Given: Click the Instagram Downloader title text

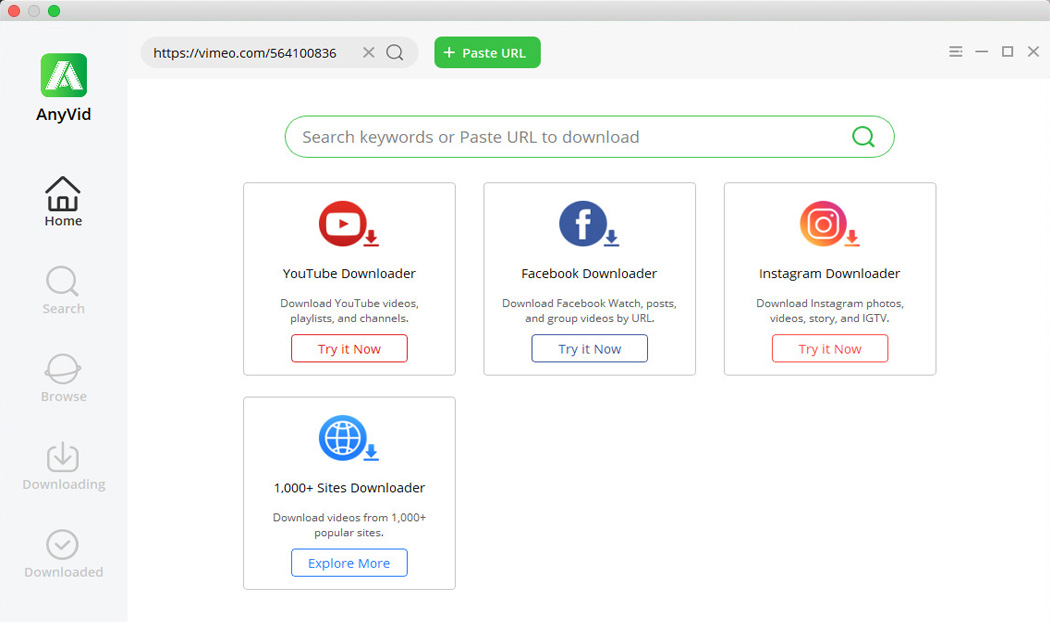Looking at the screenshot, I should pos(830,273).
